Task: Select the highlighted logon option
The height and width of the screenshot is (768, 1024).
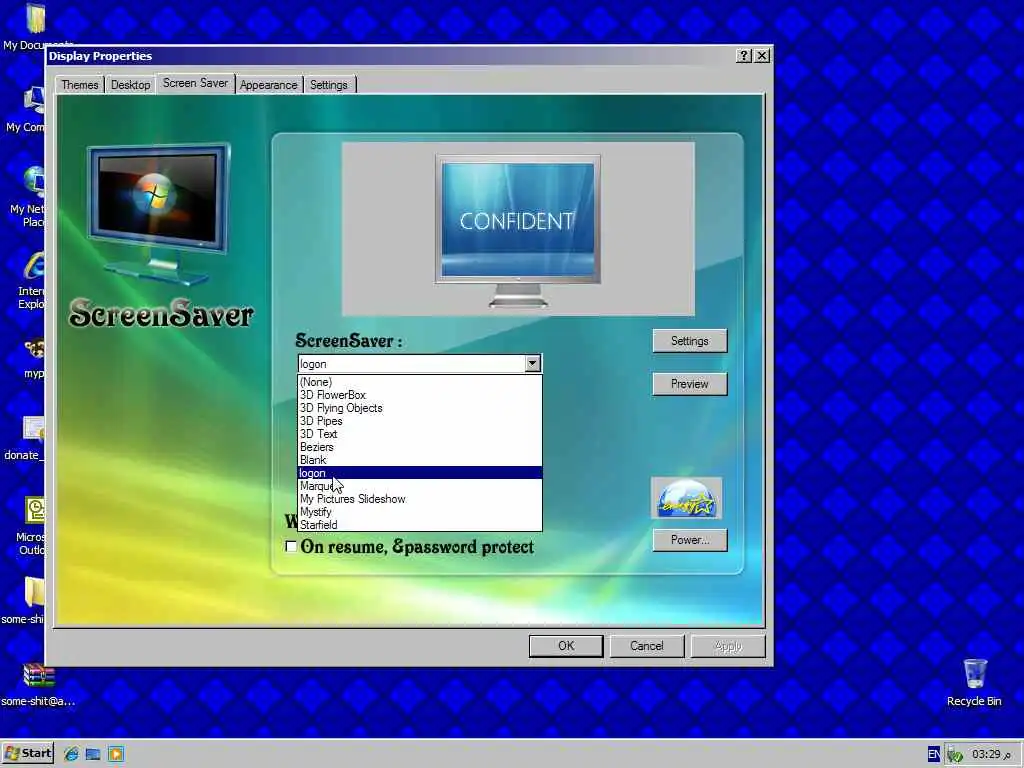Action: pos(419,473)
